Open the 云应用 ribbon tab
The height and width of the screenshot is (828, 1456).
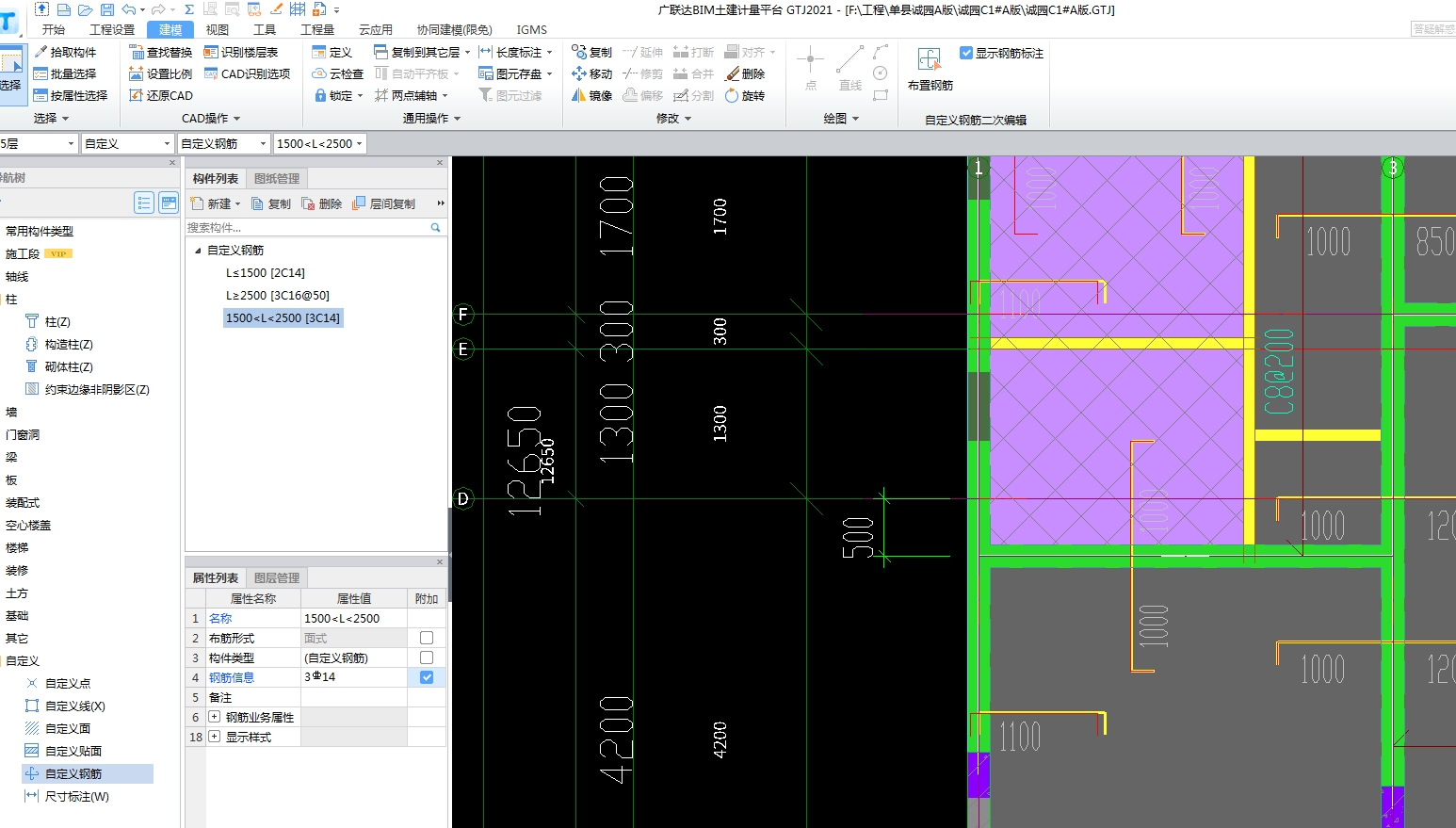[x=376, y=29]
